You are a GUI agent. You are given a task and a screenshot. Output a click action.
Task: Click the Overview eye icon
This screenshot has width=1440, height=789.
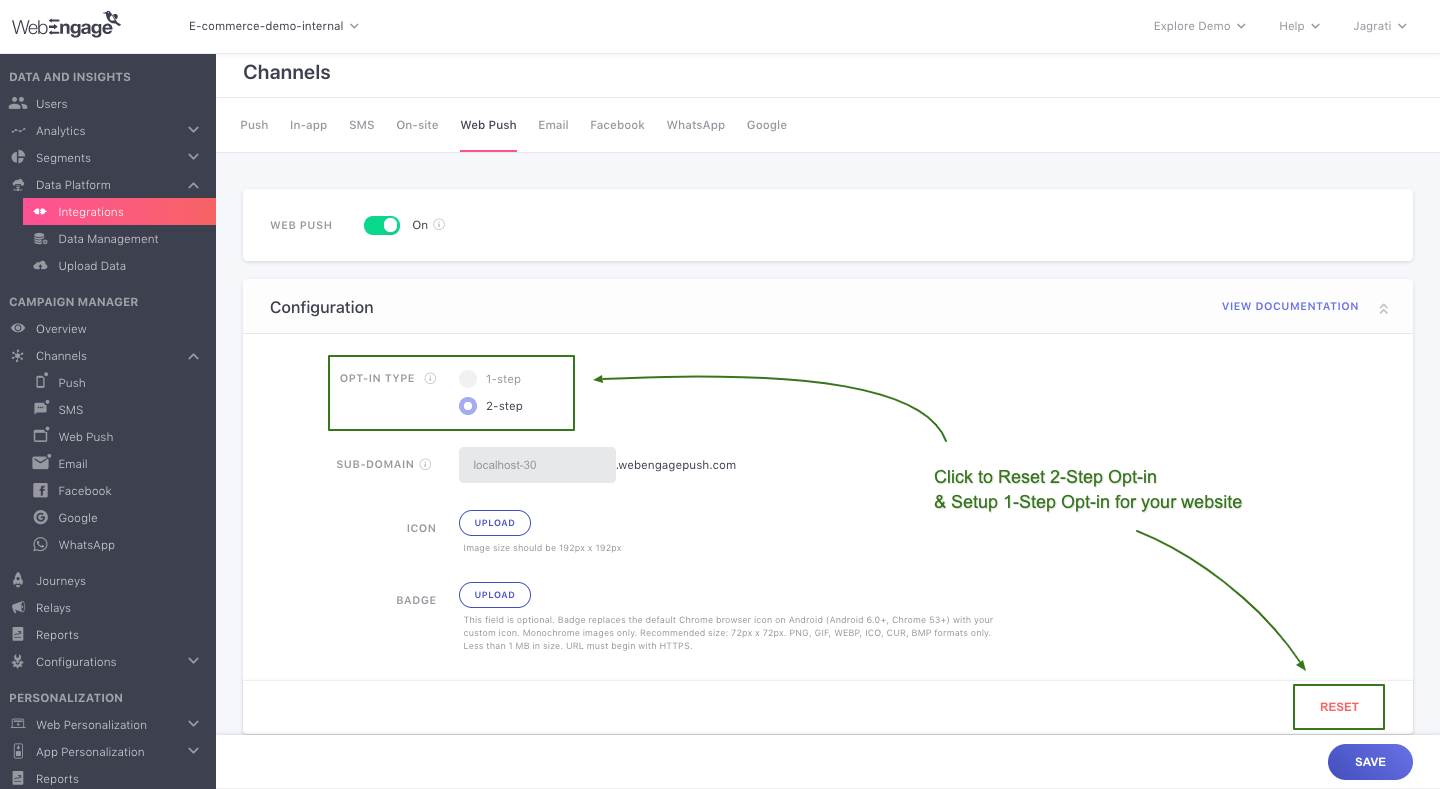coord(18,328)
